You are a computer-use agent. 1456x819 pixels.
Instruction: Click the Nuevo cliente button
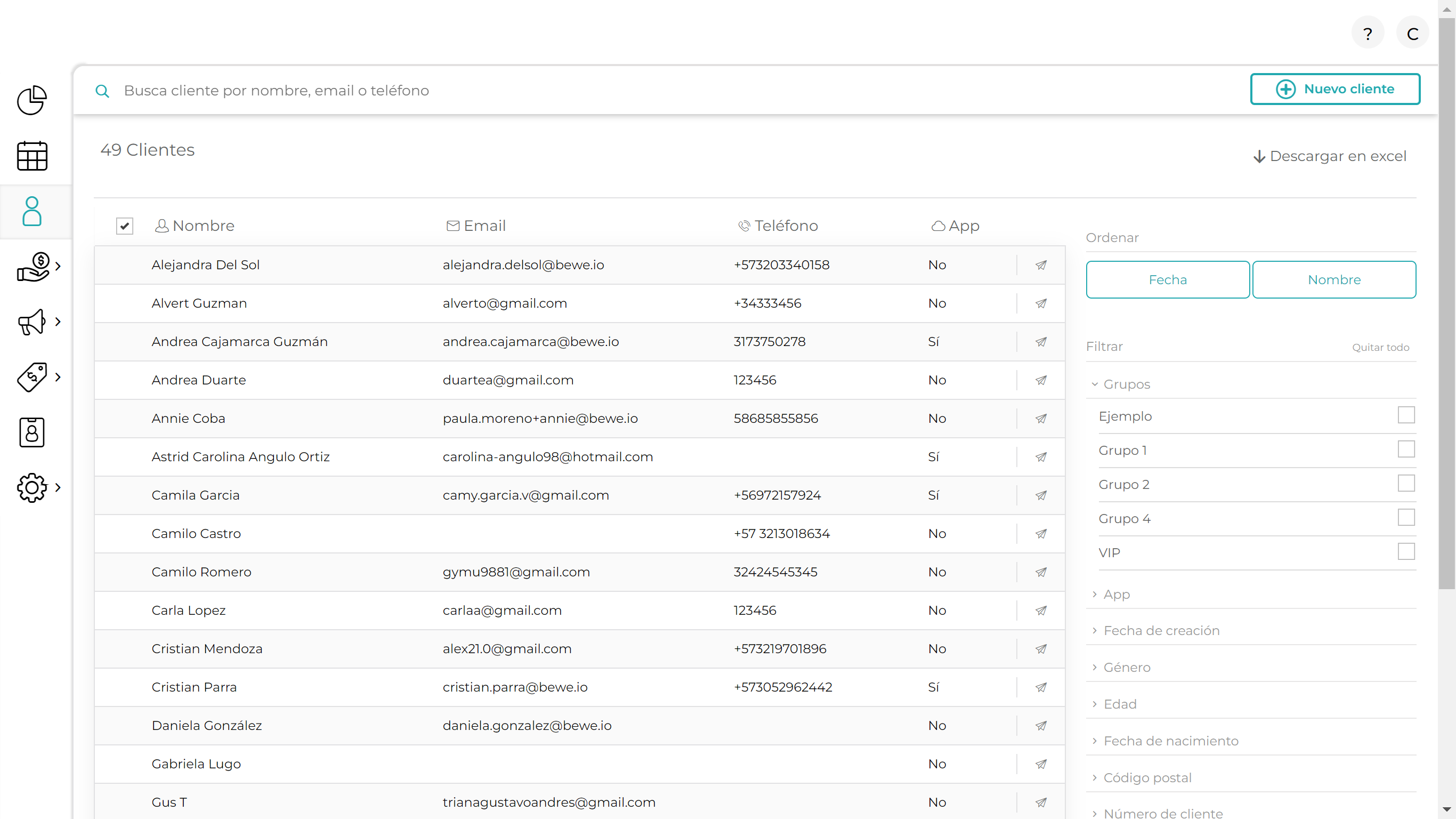click(1335, 89)
